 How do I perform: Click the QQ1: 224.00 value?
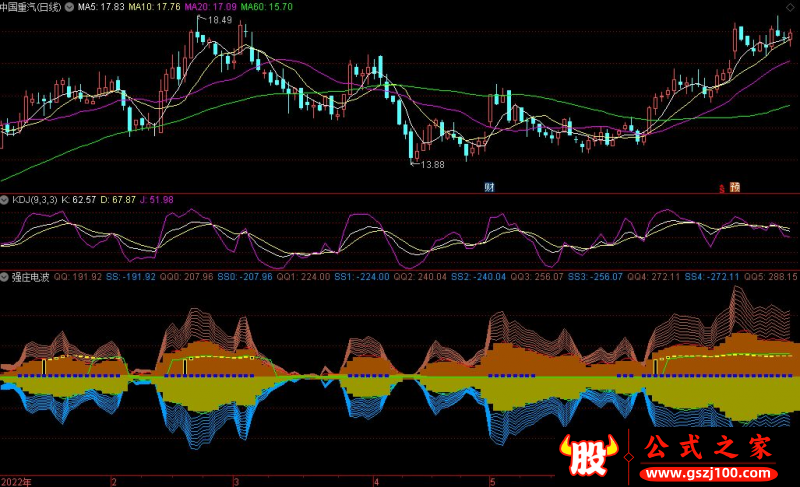(x=304, y=277)
